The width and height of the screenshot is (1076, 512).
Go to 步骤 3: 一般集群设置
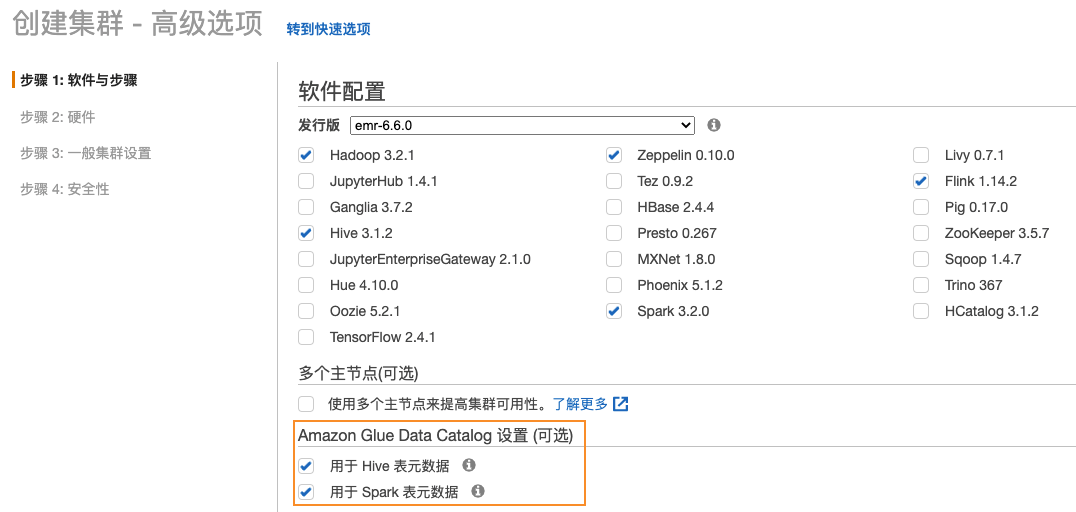click(85, 153)
